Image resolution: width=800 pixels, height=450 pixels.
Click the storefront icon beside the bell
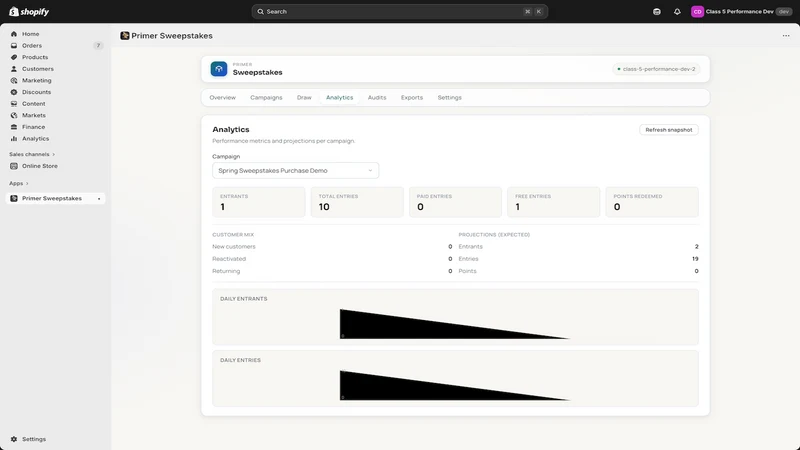point(657,11)
